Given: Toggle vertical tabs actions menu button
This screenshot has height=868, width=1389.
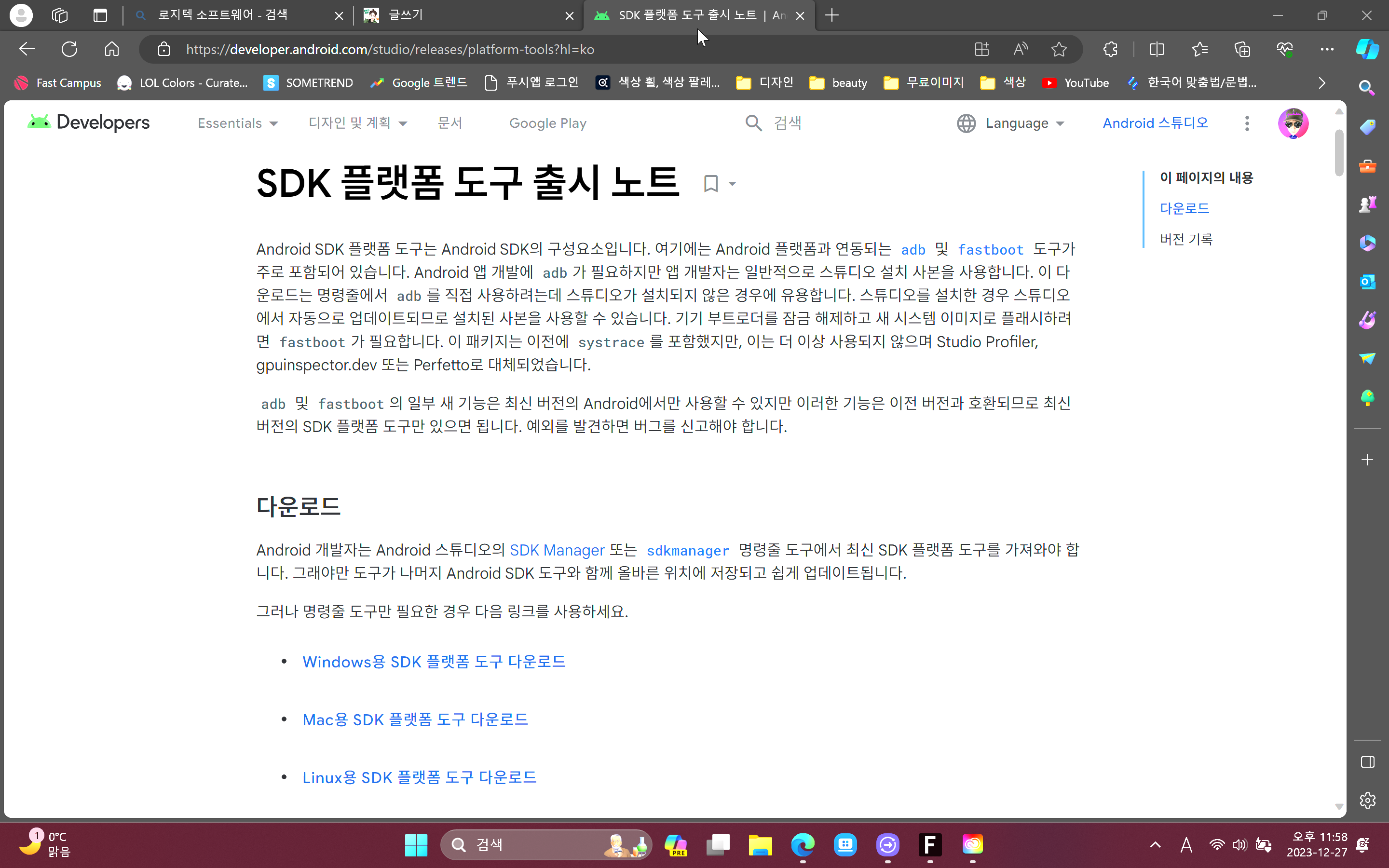Looking at the screenshot, I should pos(100,15).
